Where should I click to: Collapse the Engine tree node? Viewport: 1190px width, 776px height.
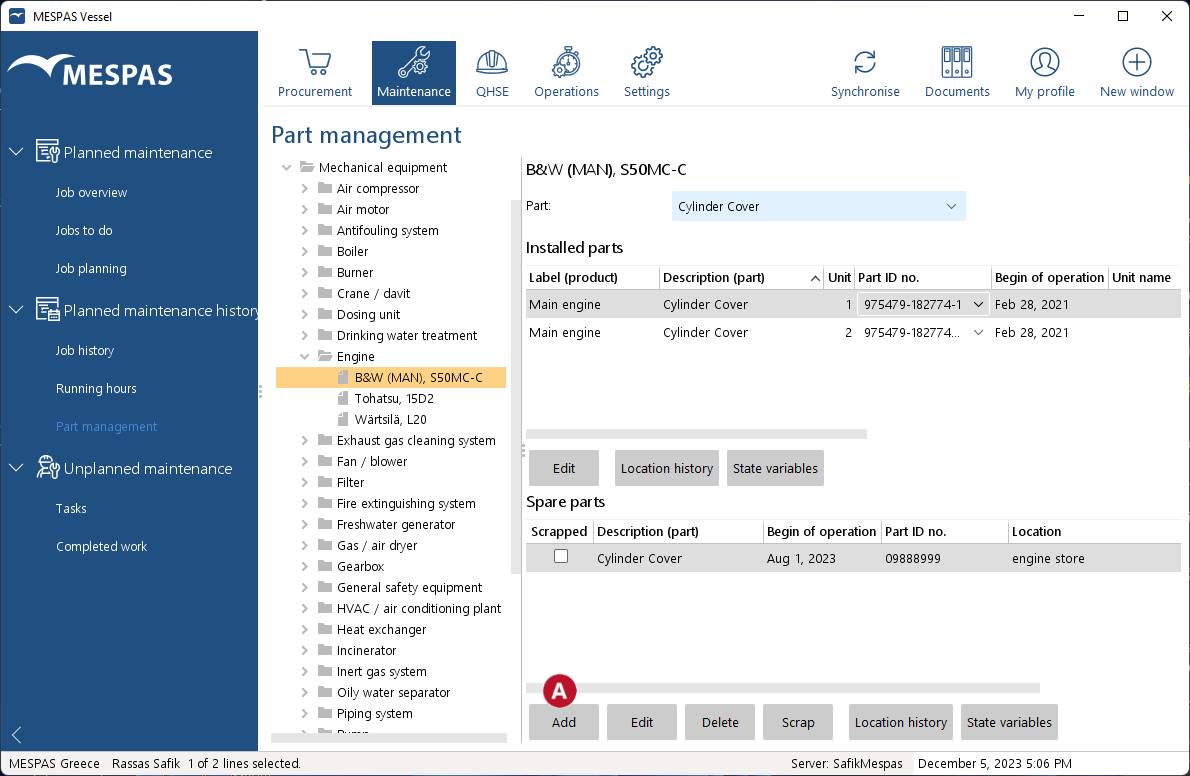[304, 356]
